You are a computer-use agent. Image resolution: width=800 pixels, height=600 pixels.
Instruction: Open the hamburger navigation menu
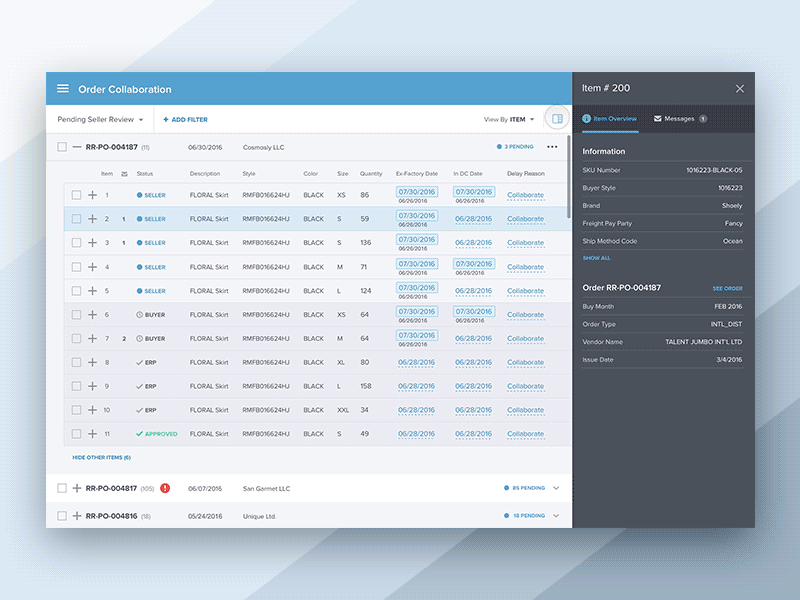click(x=63, y=88)
